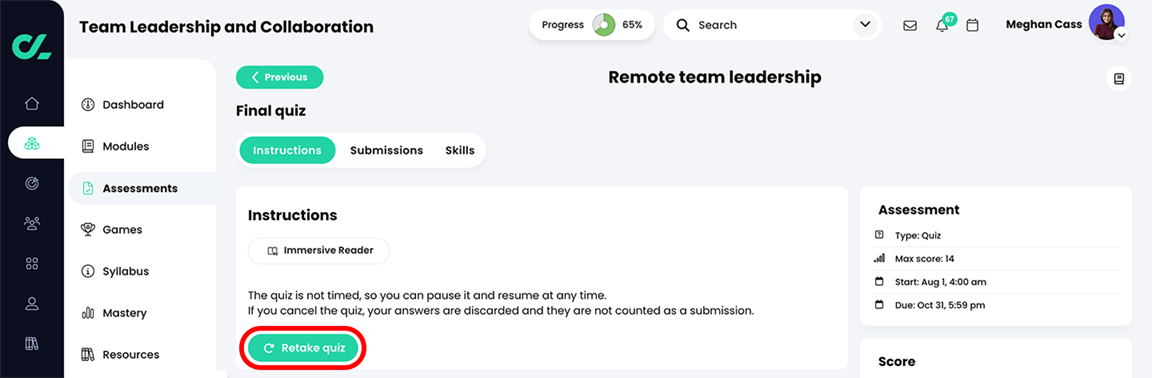
Task: Go to Home via house icon
Action: point(32,103)
